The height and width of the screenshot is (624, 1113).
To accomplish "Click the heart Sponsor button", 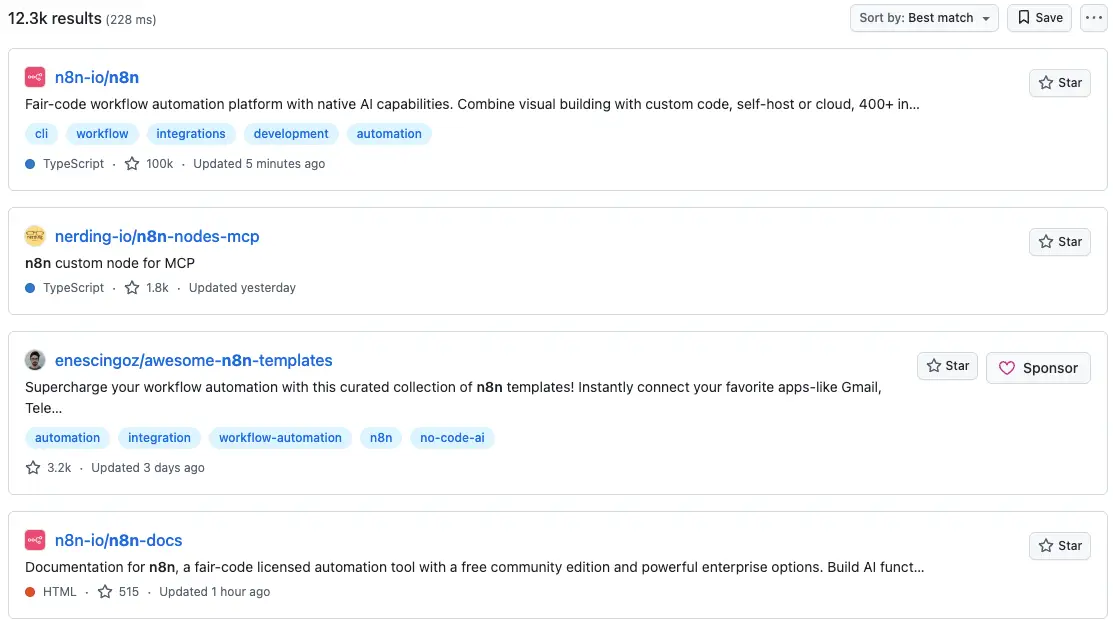I will tap(1038, 368).
